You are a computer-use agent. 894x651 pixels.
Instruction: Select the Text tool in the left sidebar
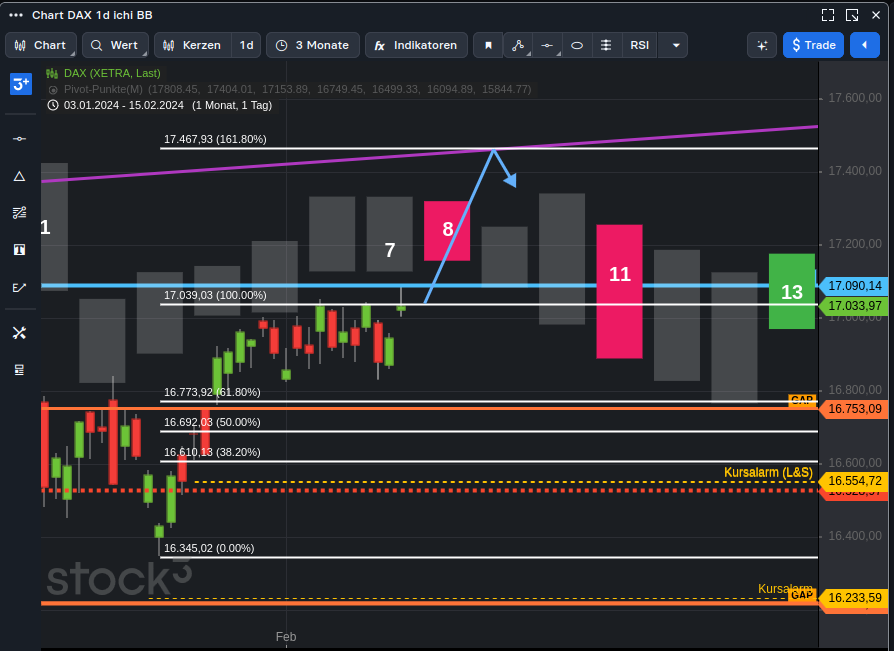(19, 249)
